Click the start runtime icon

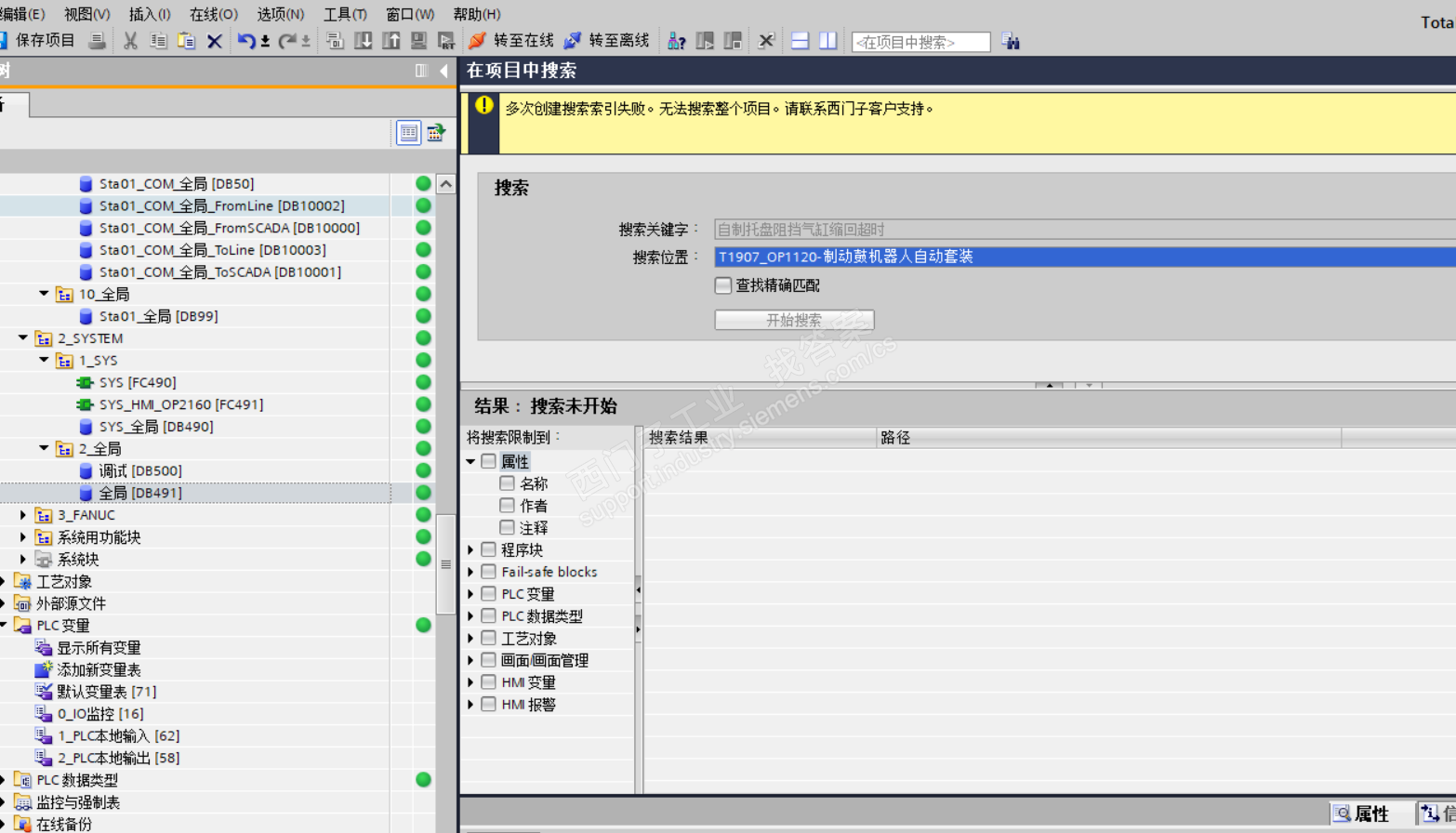(446, 41)
